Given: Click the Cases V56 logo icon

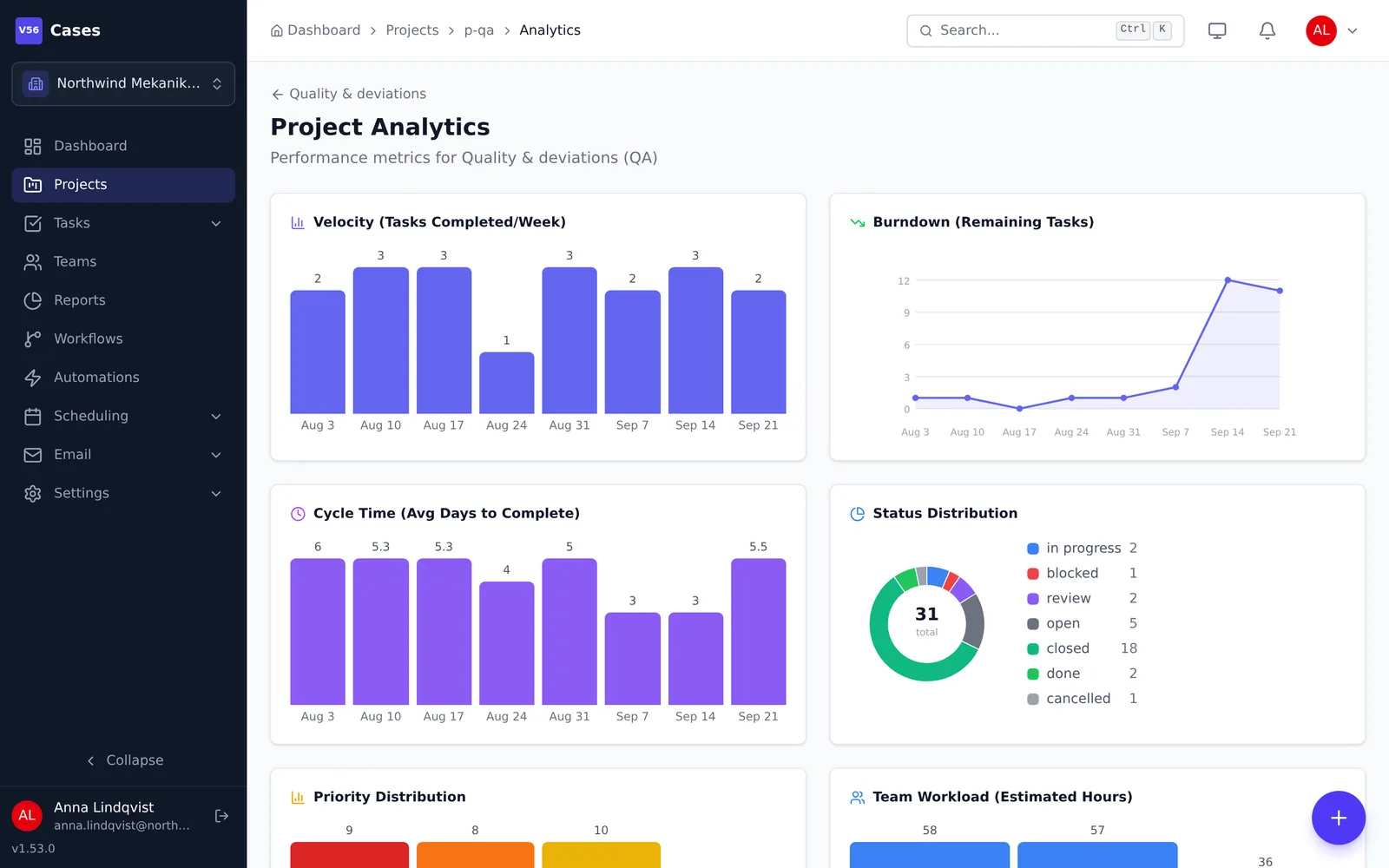Looking at the screenshot, I should click(x=29, y=30).
